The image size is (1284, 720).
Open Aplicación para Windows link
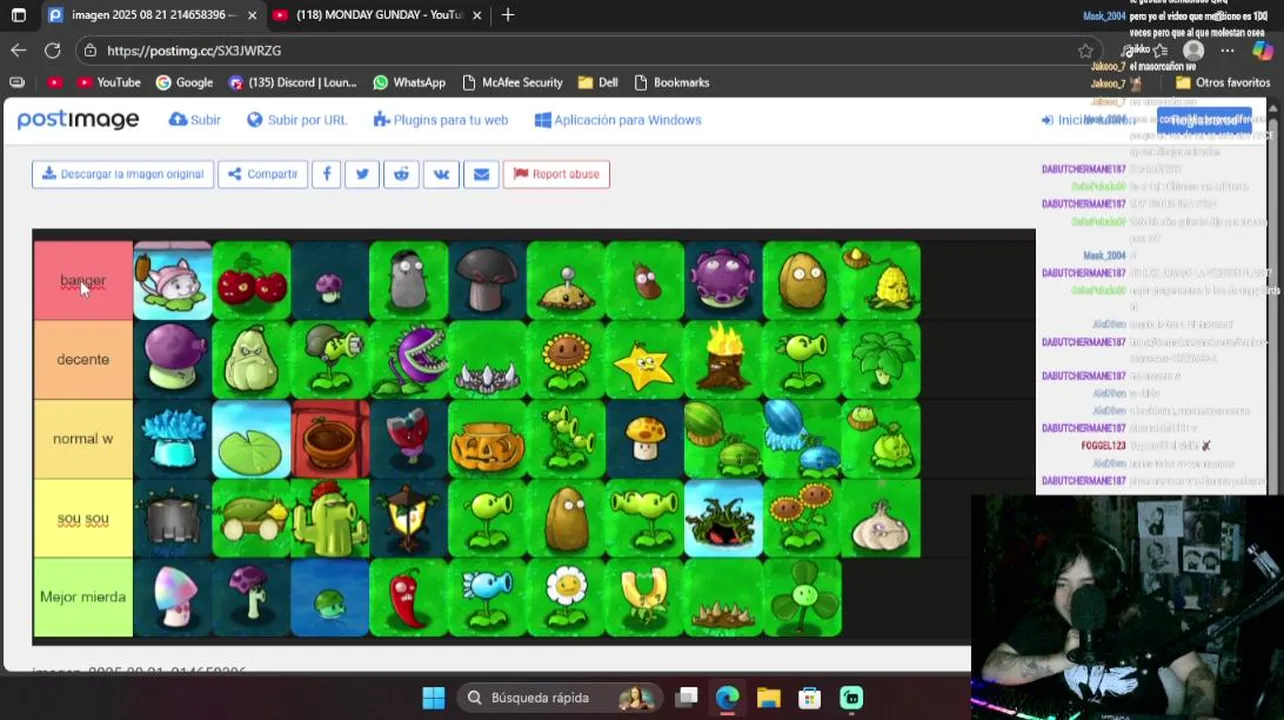pyautogui.click(x=618, y=120)
